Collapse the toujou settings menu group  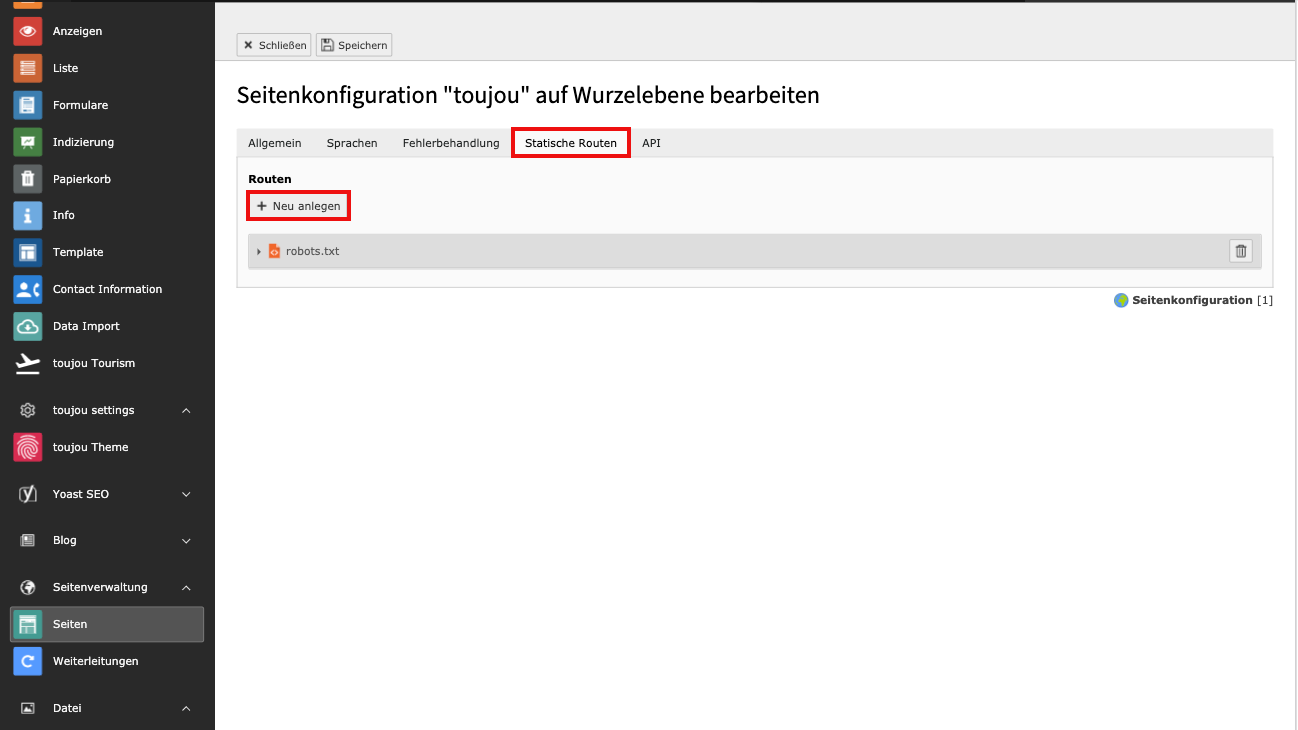coord(186,410)
